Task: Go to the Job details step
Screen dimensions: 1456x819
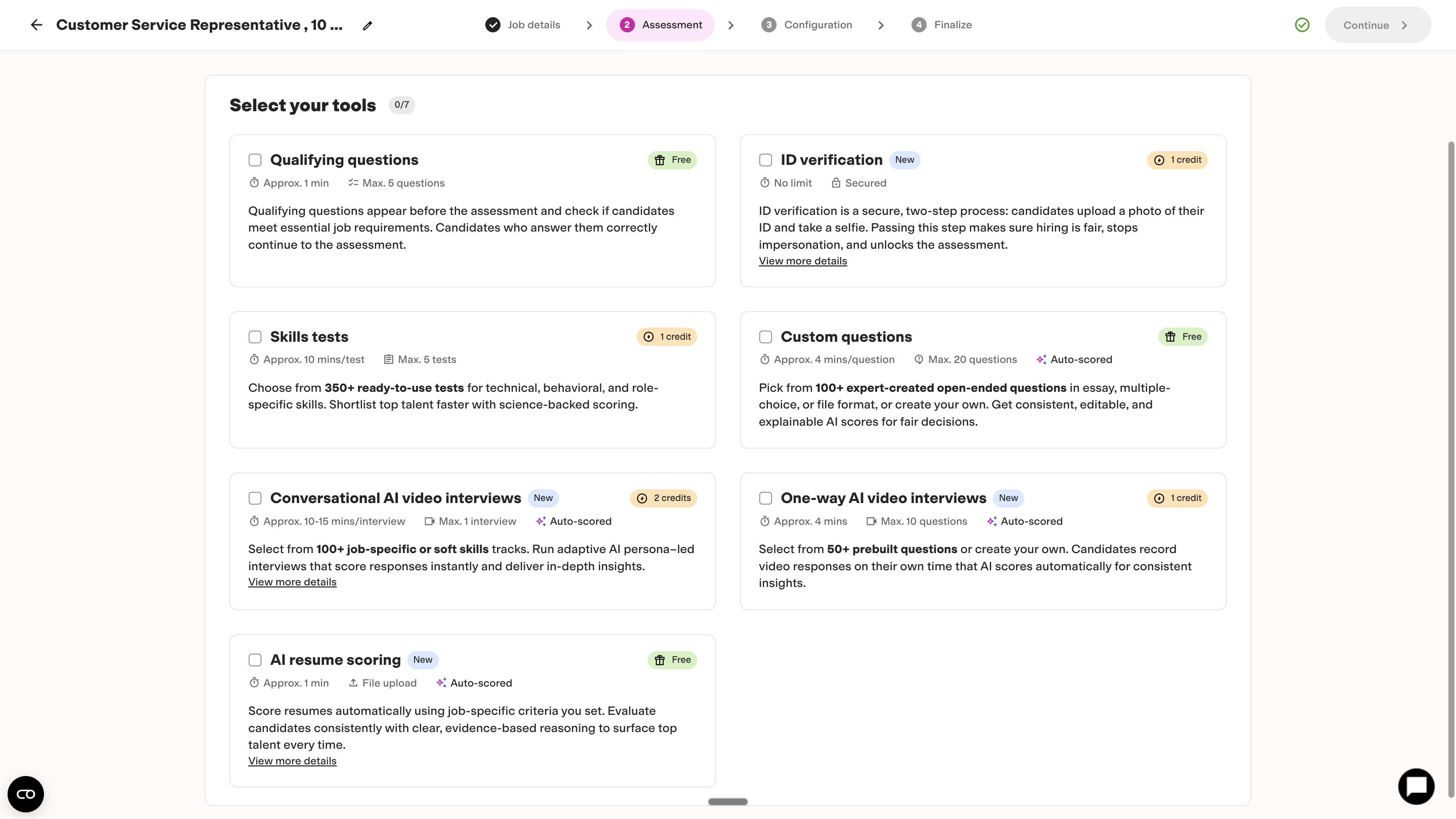Action: (523, 25)
